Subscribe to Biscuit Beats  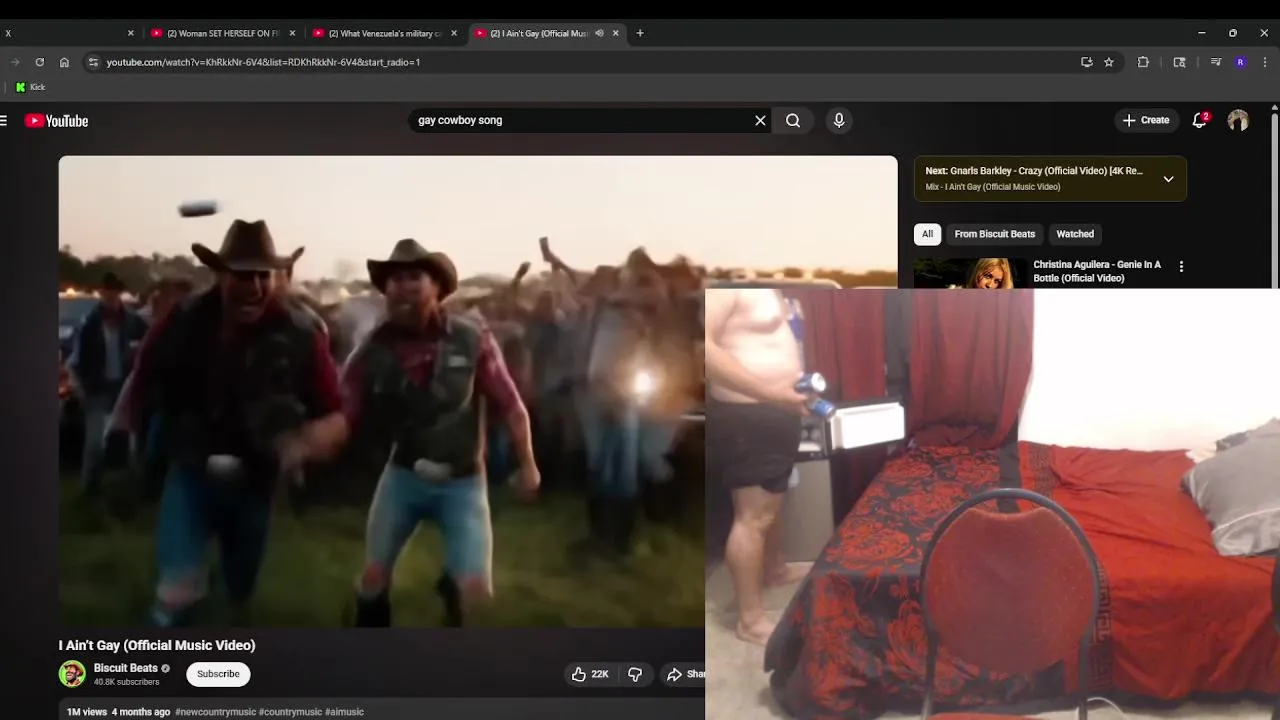pos(218,674)
